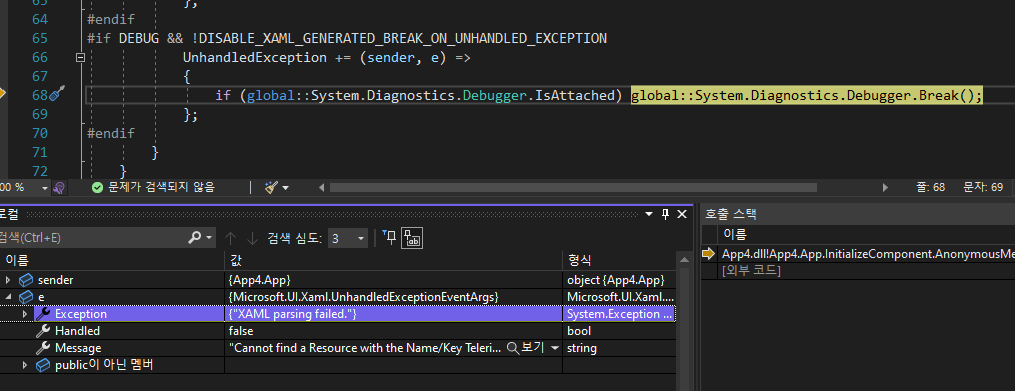Open the Locals window options dropdown arrow
The image size is (1015, 391).
coord(650,214)
